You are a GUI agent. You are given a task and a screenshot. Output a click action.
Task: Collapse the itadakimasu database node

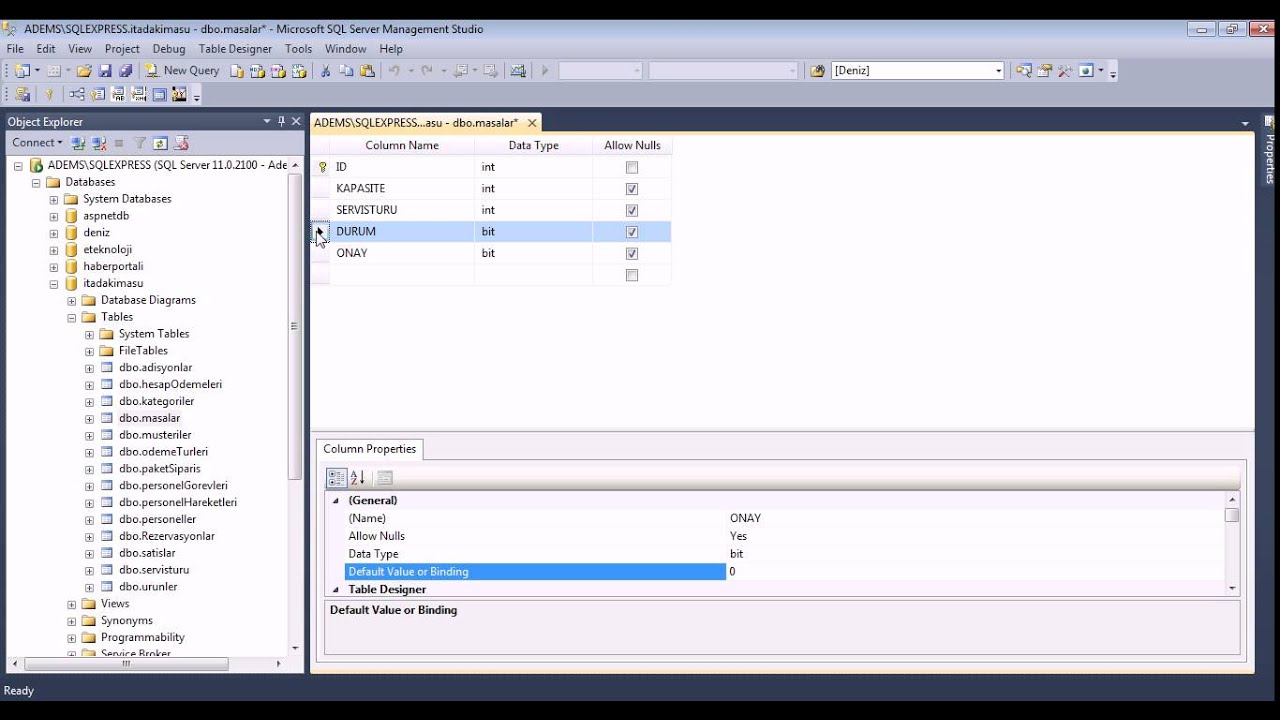[54, 284]
